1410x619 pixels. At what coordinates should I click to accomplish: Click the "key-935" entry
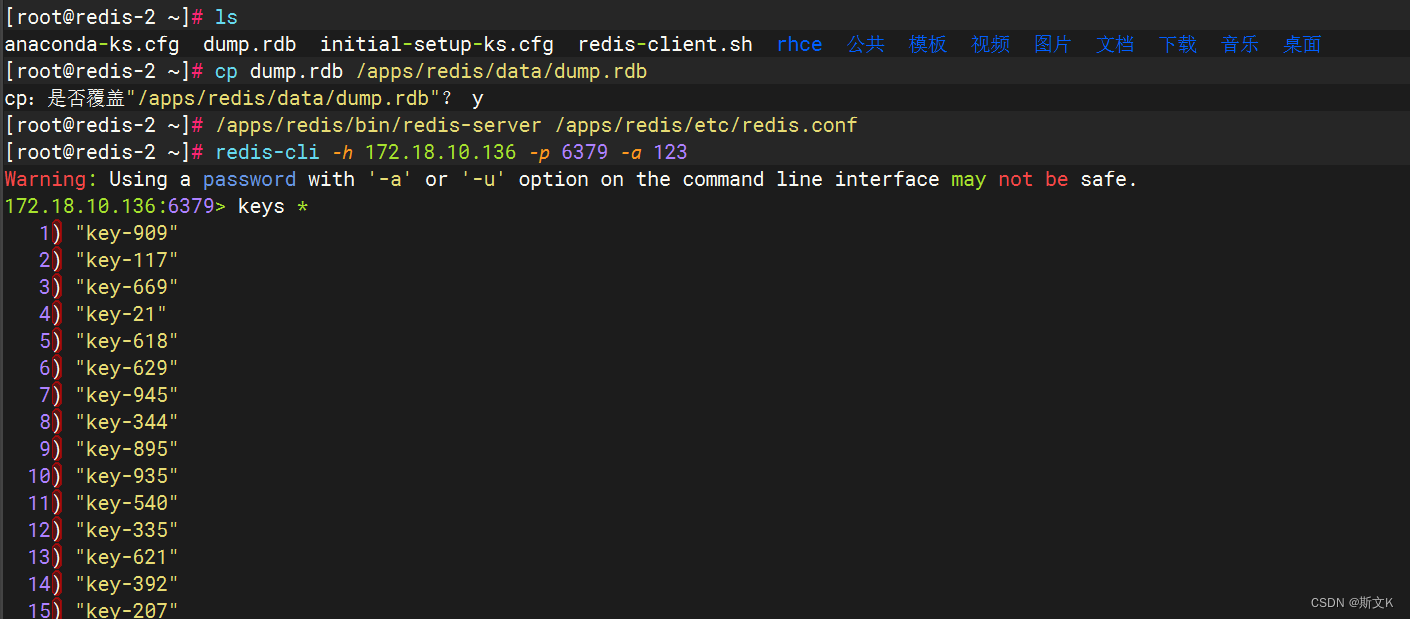(127, 476)
